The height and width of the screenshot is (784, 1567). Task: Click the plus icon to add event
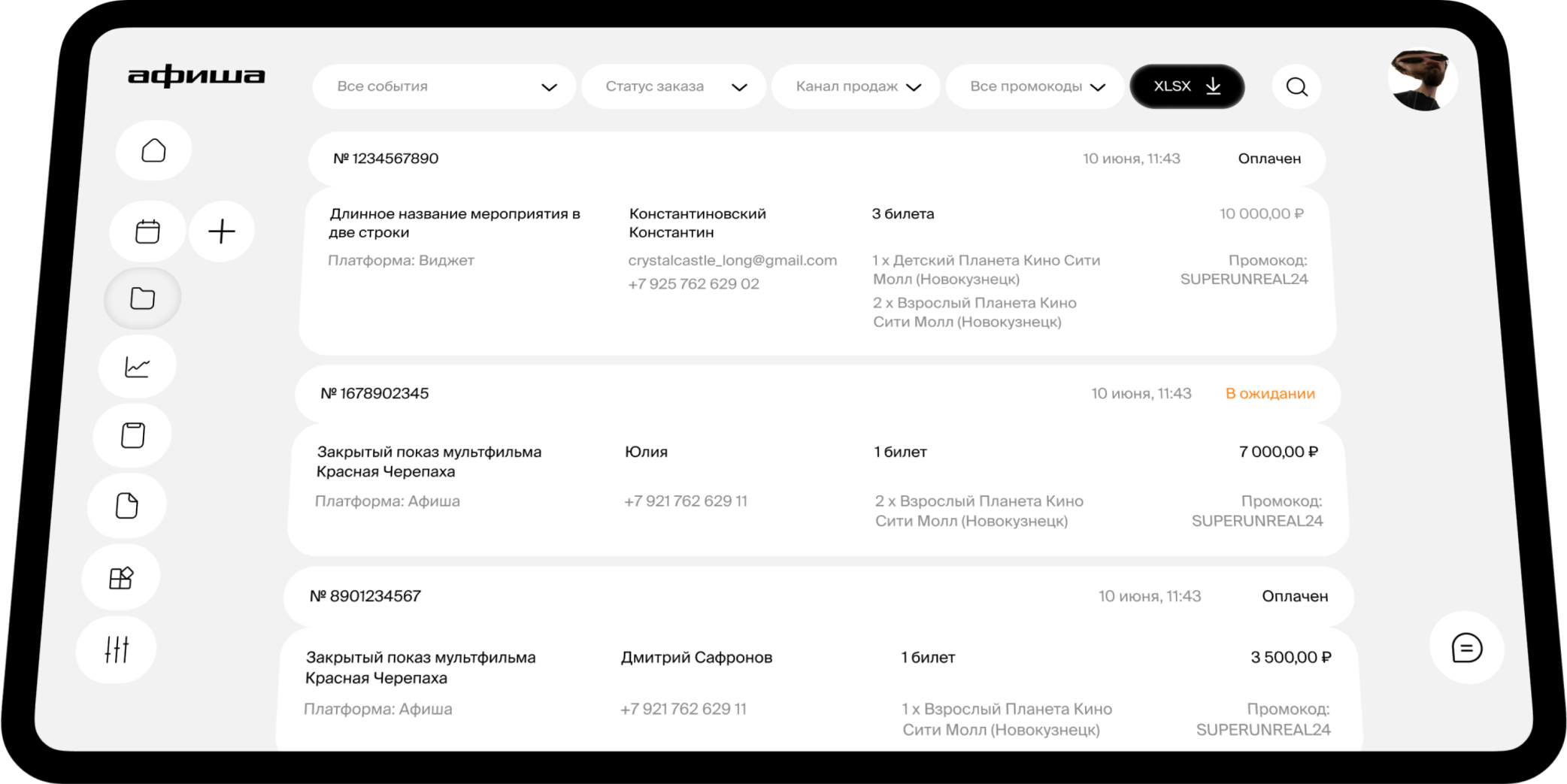click(222, 232)
